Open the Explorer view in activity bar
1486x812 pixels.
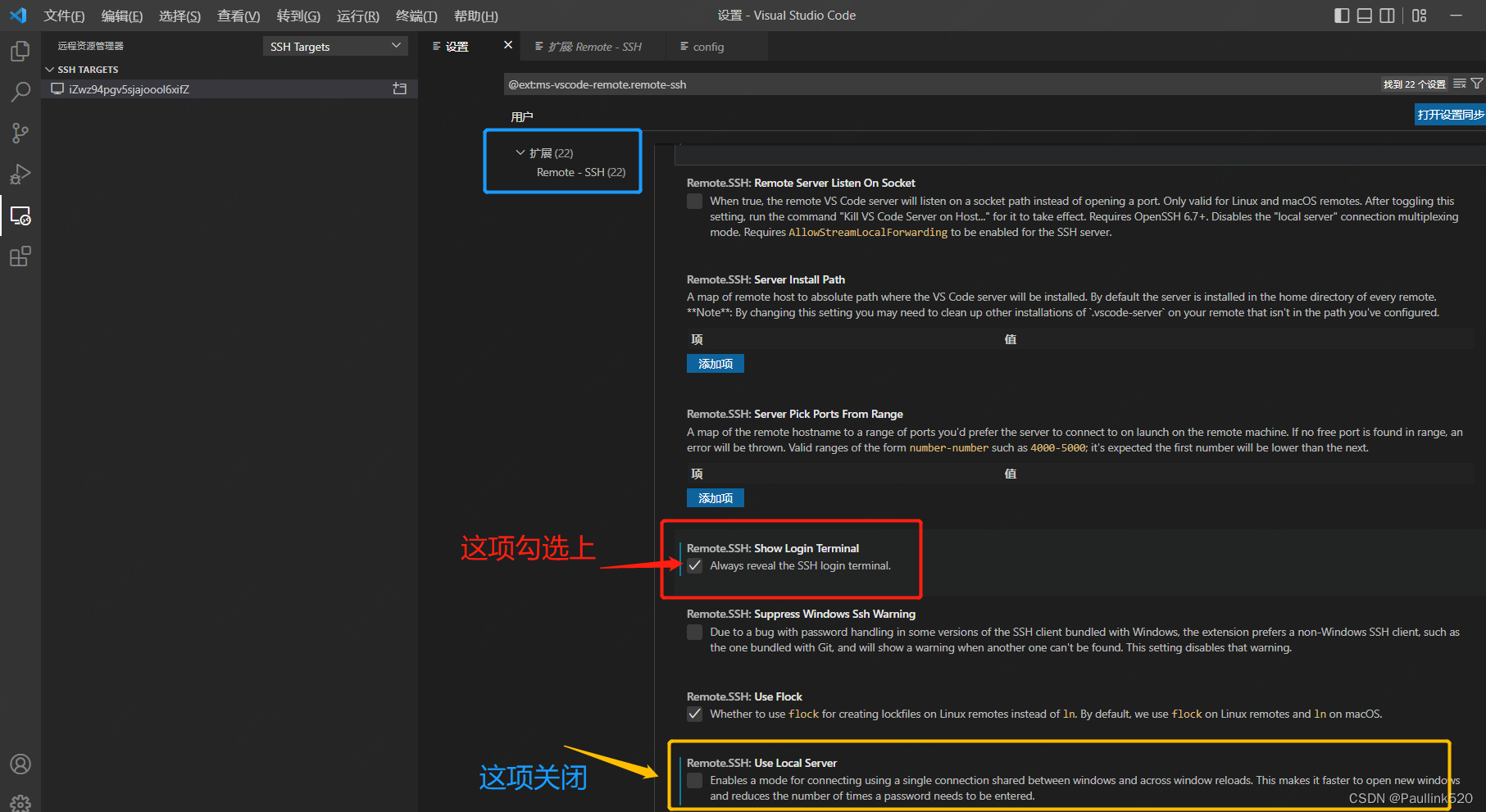pyautogui.click(x=20, y=51)
